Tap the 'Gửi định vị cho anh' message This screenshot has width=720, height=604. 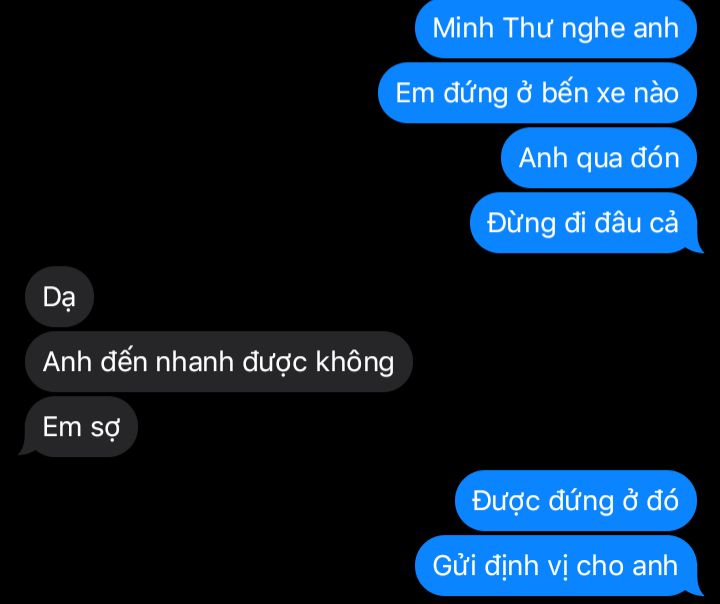pyautogui.click(x=557, y=565)
